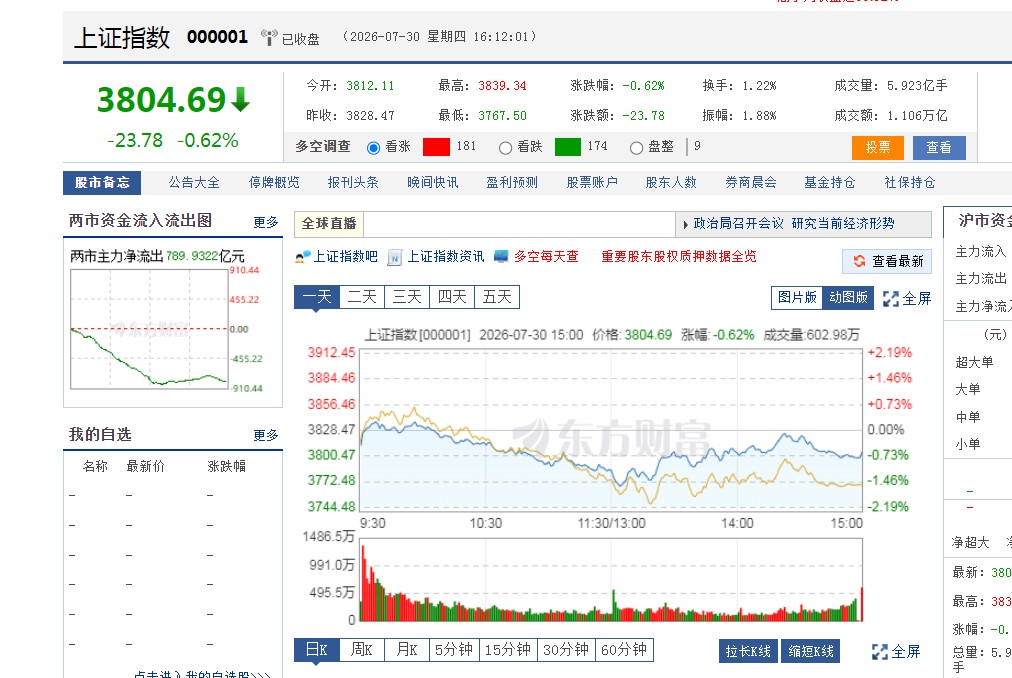Open the 报刊头条 link
The image size is (1012, 678).
(353, 183)
